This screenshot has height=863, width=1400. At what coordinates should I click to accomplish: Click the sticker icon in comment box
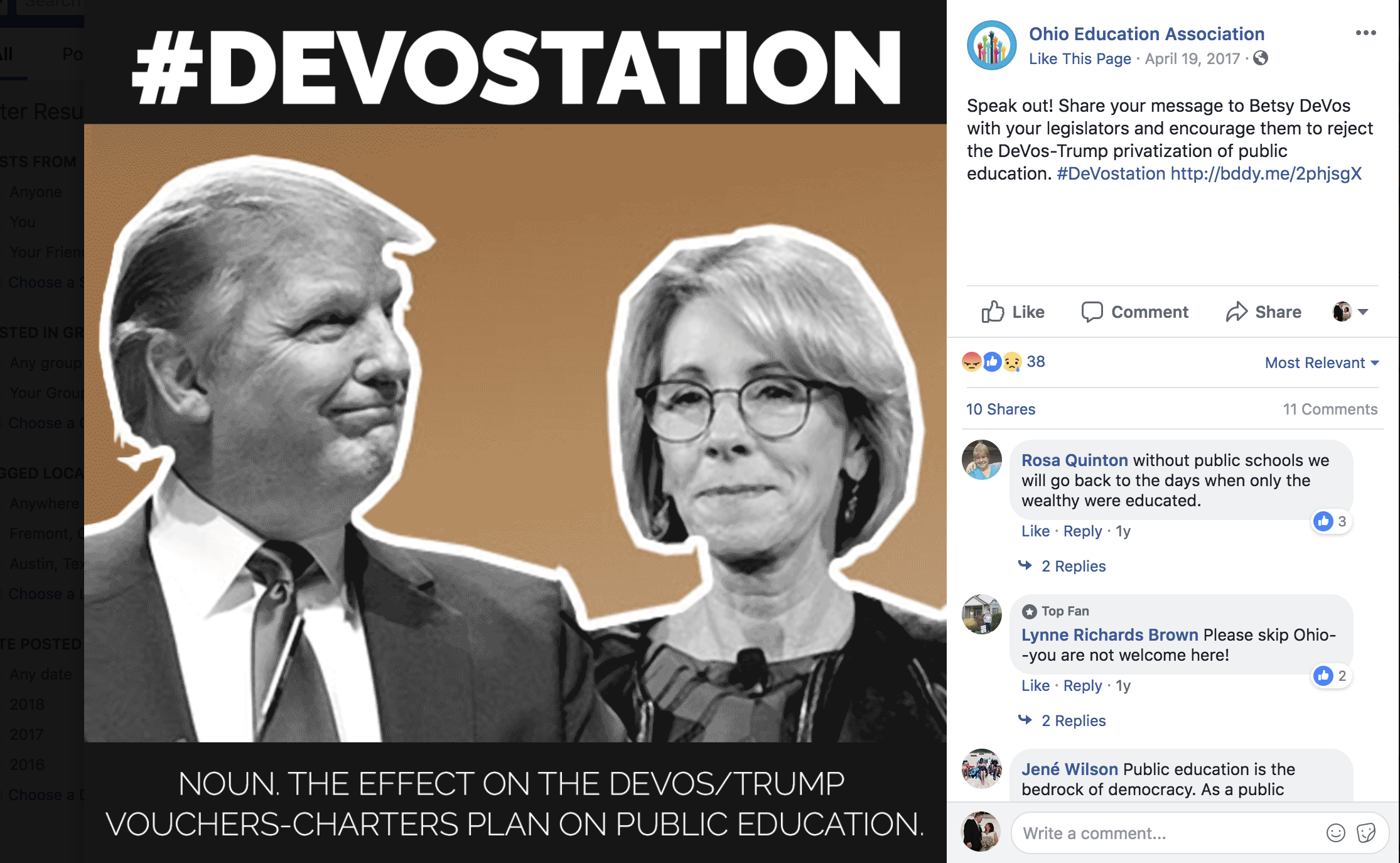point(1365,833)
